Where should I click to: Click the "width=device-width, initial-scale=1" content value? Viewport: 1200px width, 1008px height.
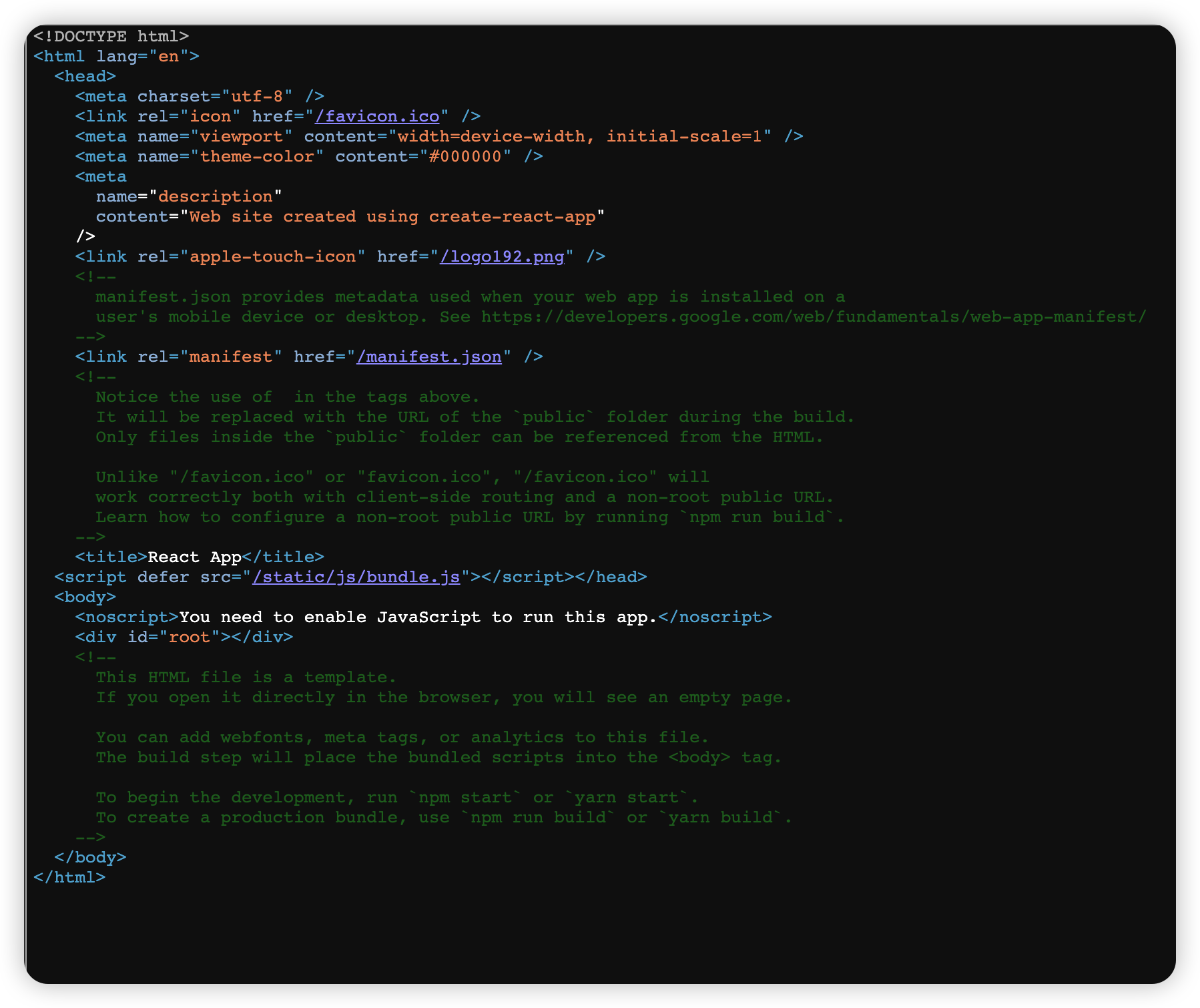[580, 136]
